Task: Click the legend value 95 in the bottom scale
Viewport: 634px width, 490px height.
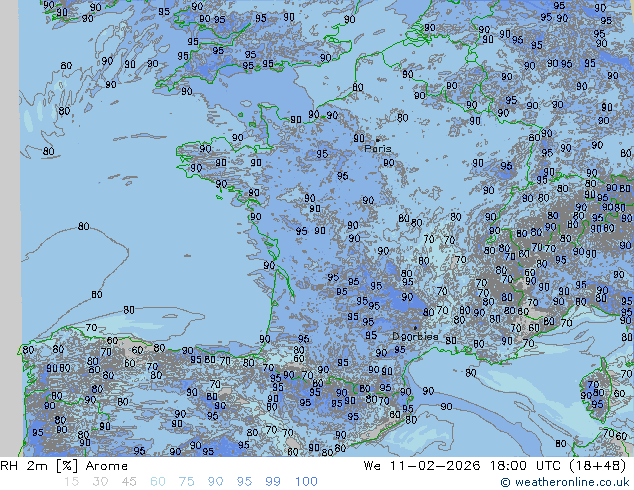Action: tap(244, 482)
